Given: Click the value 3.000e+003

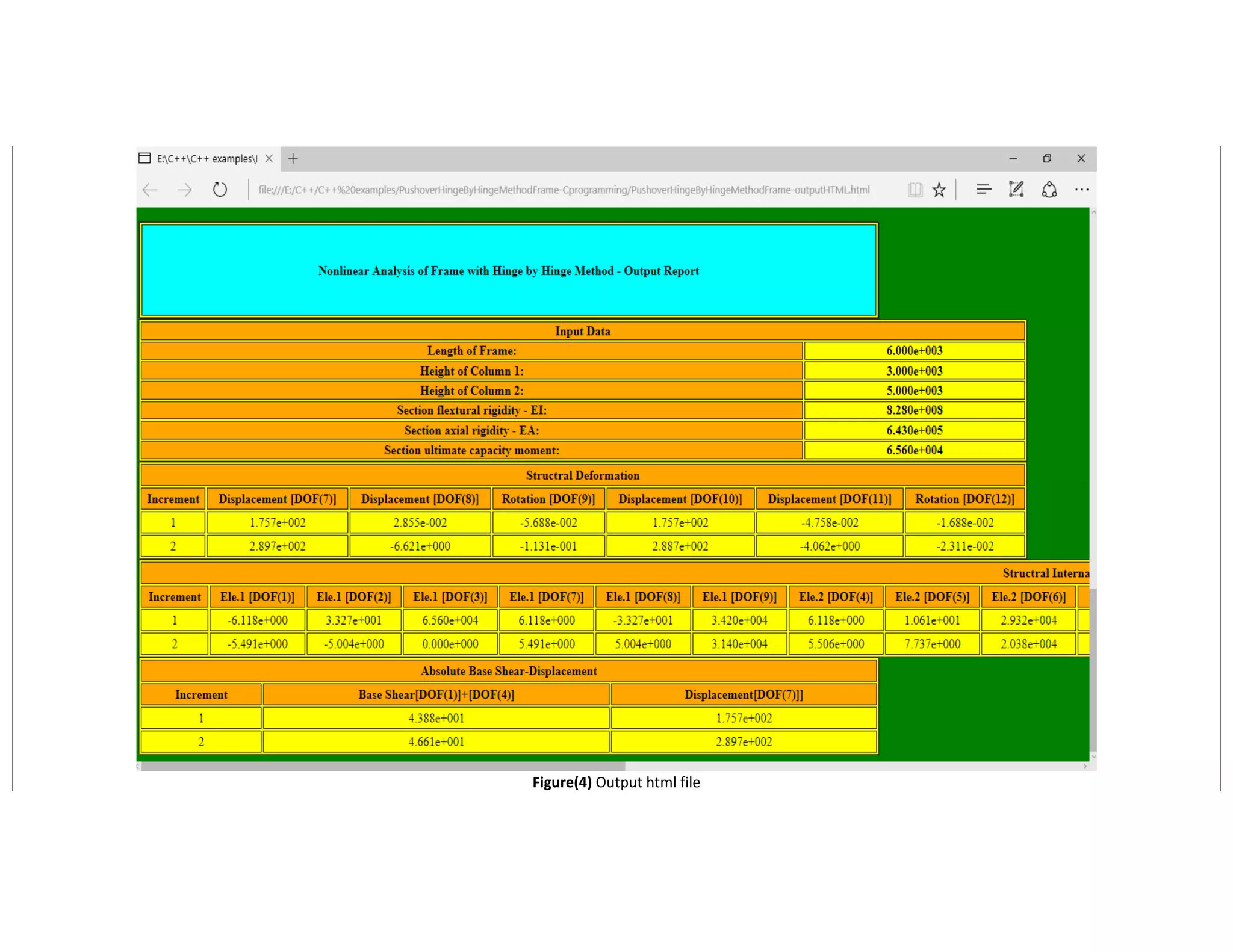Looking at the screenshot, I should pos(915,371).
